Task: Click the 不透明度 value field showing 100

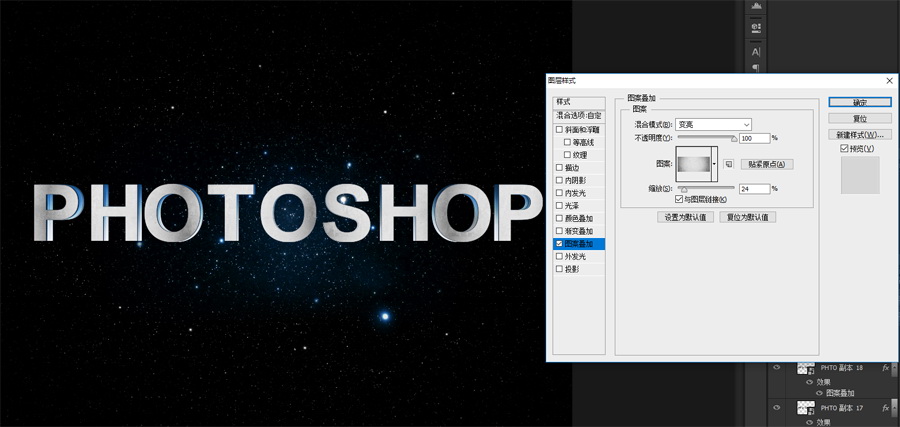Action: coord(754,138)
